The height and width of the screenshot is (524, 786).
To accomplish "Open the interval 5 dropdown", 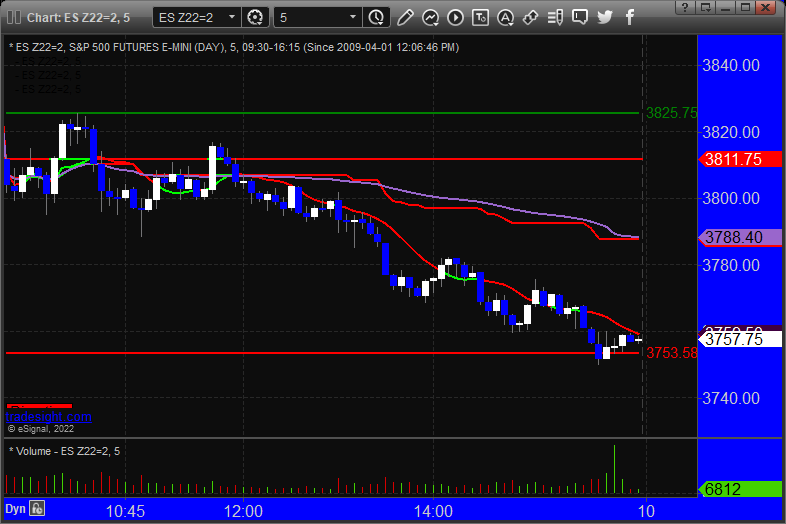I will (317, 18).
